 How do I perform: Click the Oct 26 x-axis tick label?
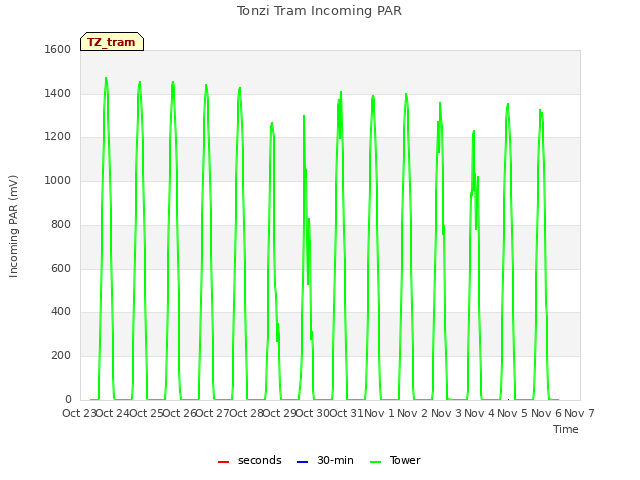[x=180, y=413]
